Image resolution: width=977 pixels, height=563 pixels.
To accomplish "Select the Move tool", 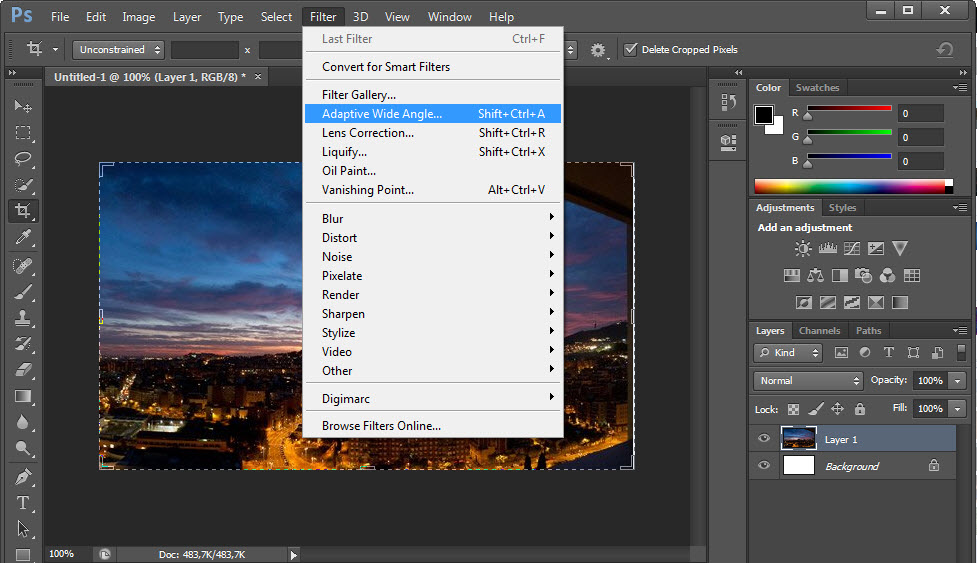I will click(23, 106).
